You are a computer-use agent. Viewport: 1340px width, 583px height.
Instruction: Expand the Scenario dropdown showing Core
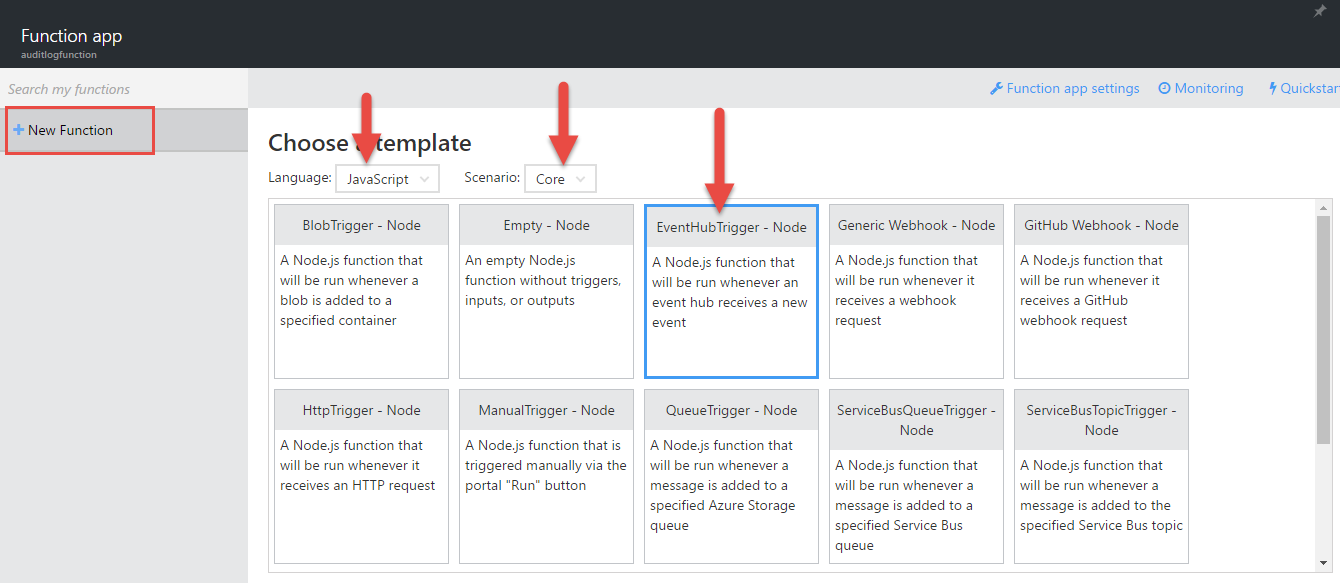pos(560,179)
